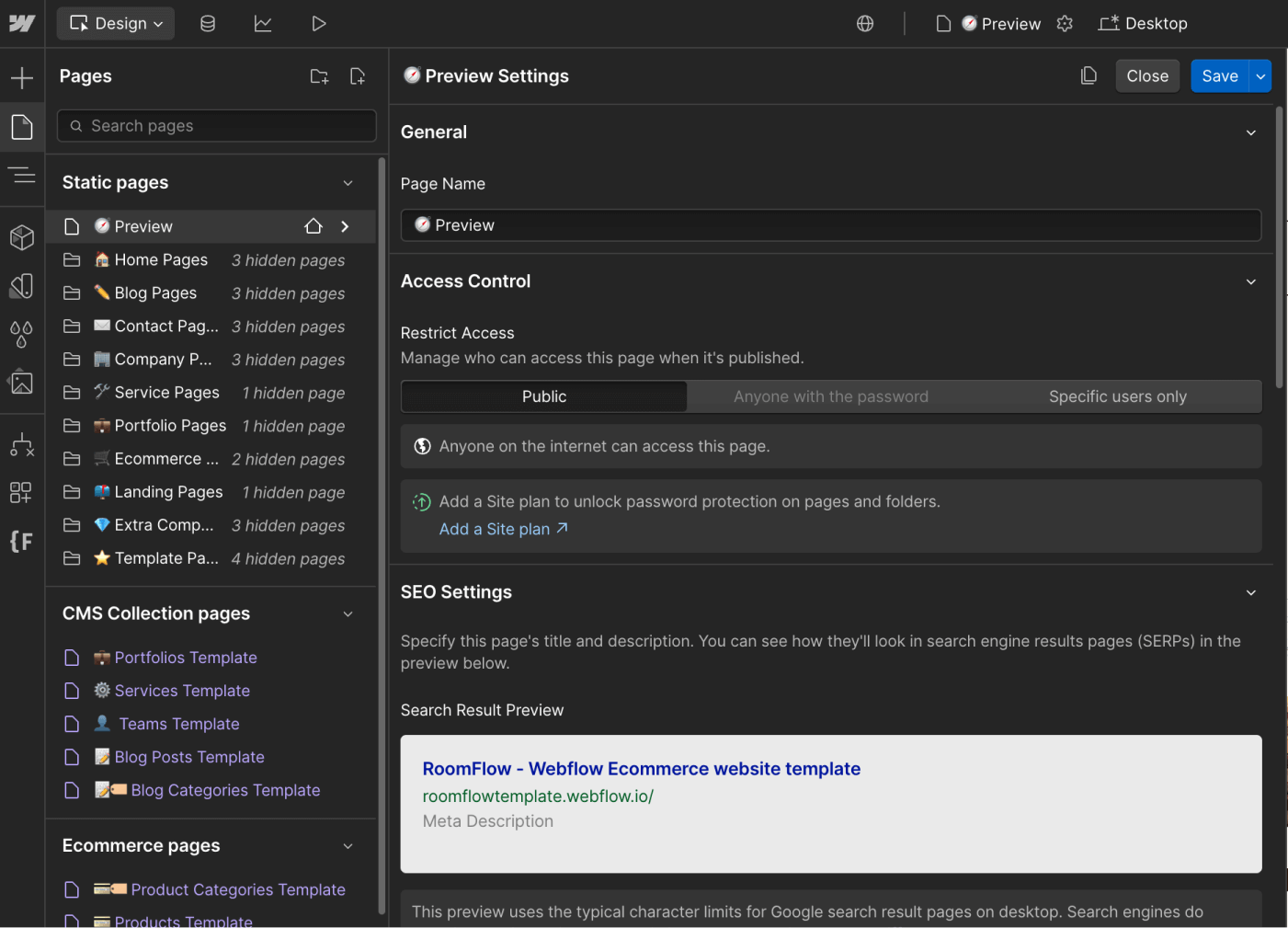The width and height of the screenshot is (1288, 928).
Task: Select 'Specific users only' access
Action: coord(1117,396)
